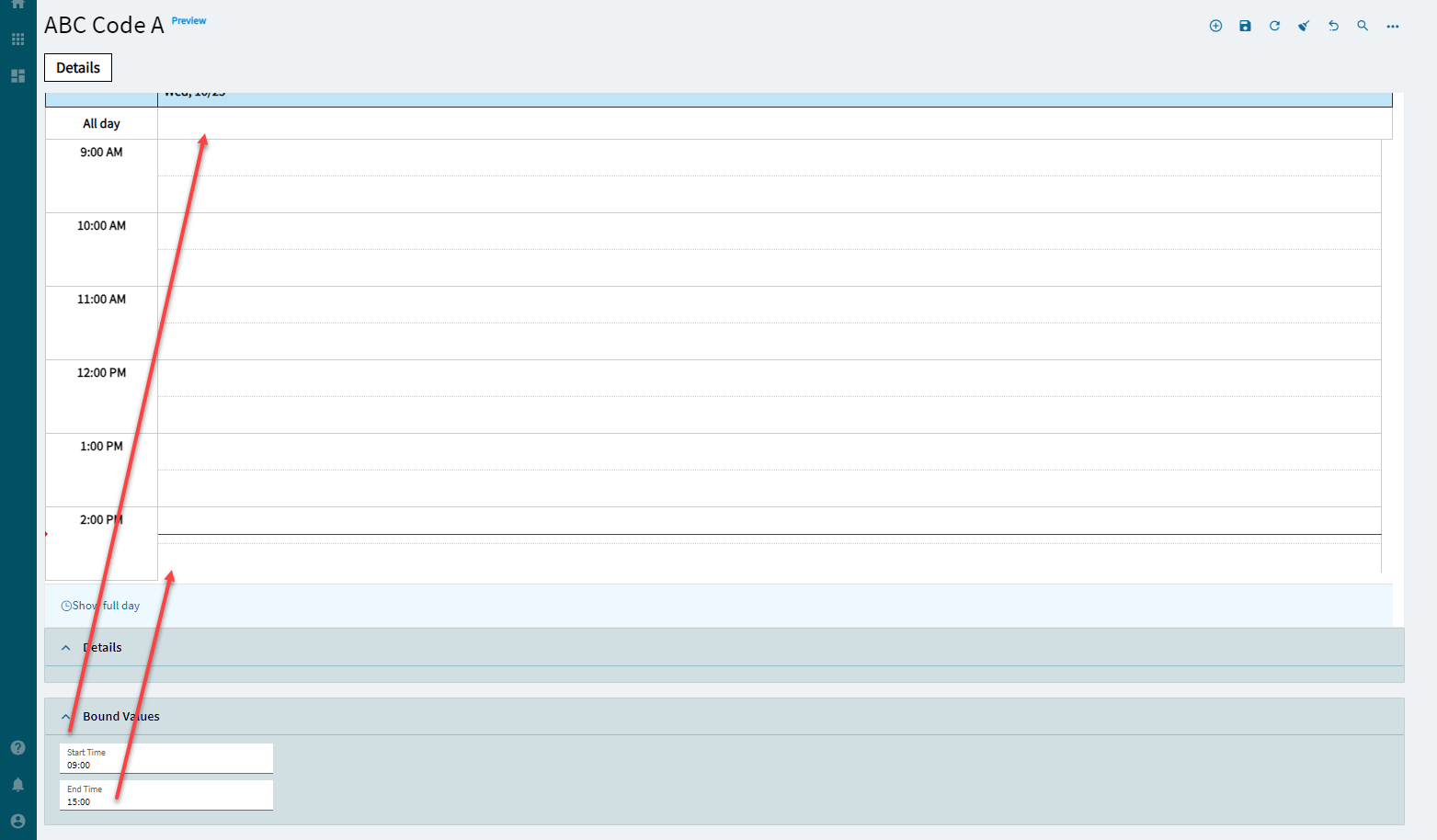Open the dashboard icon in sidebar
Viewport: 1437px width, 840px height.
click(x=17, y=75)
